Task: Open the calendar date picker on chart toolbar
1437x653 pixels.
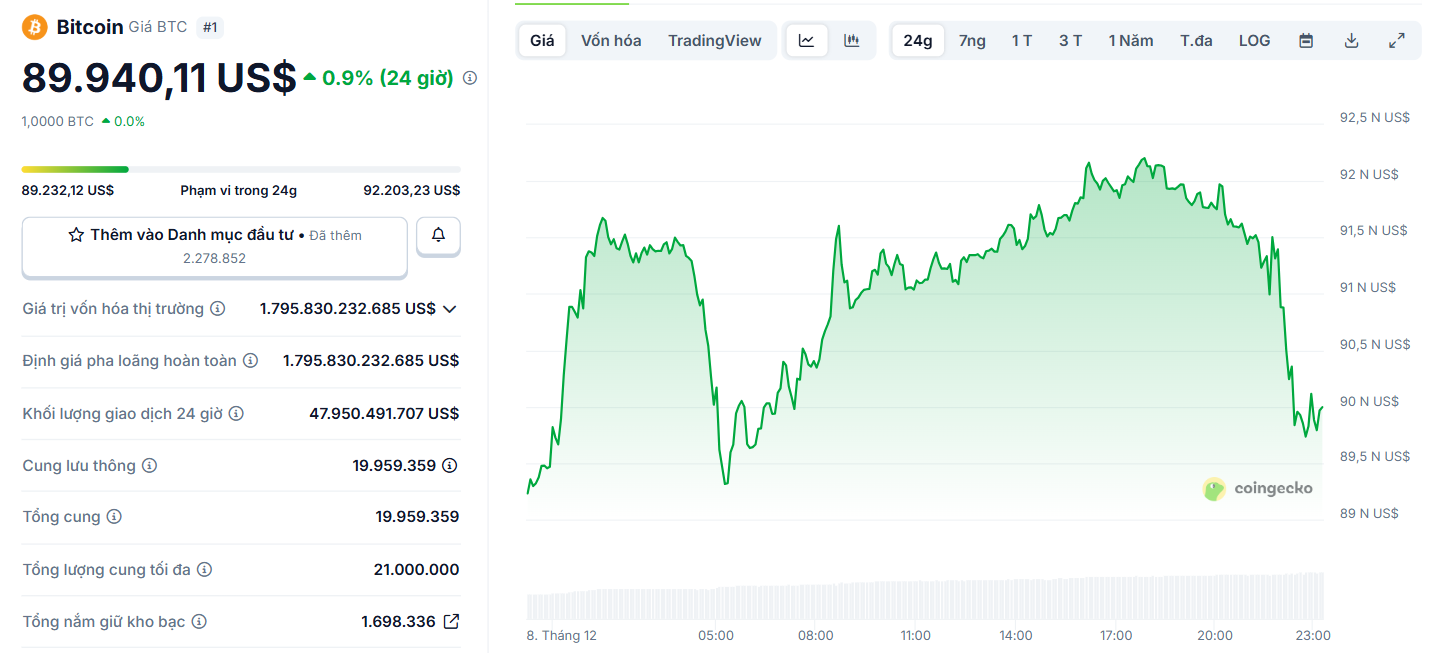Action: point(1305,40)
